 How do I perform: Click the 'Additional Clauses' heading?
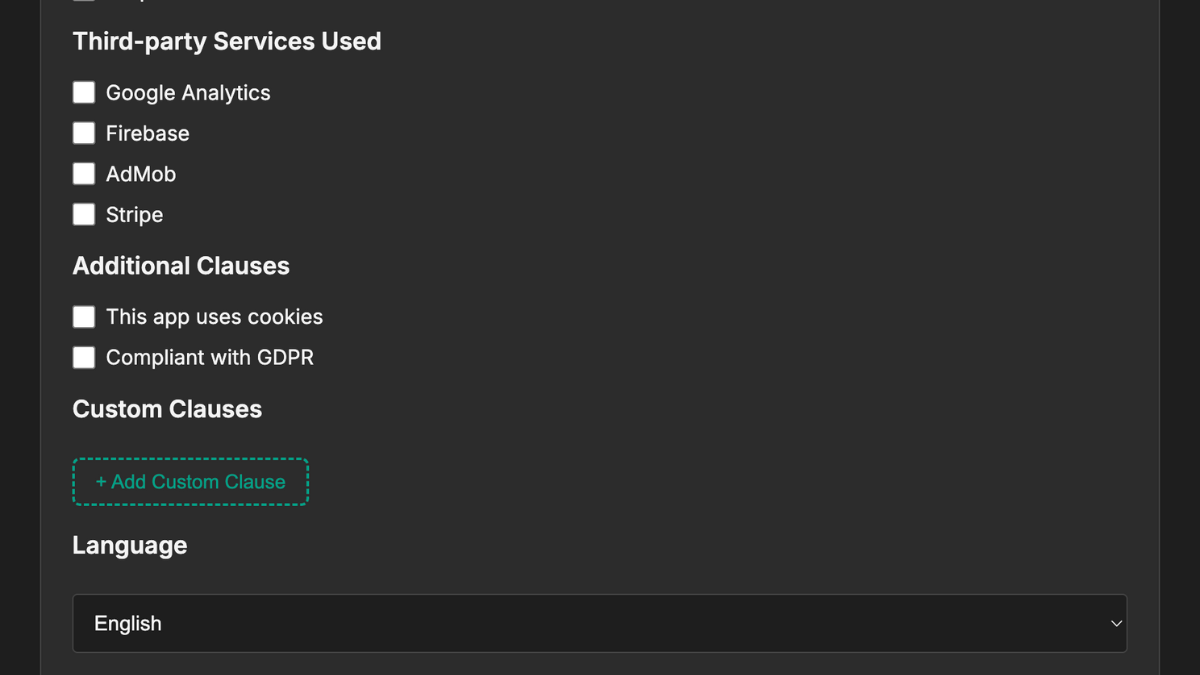tap(181, 266)
